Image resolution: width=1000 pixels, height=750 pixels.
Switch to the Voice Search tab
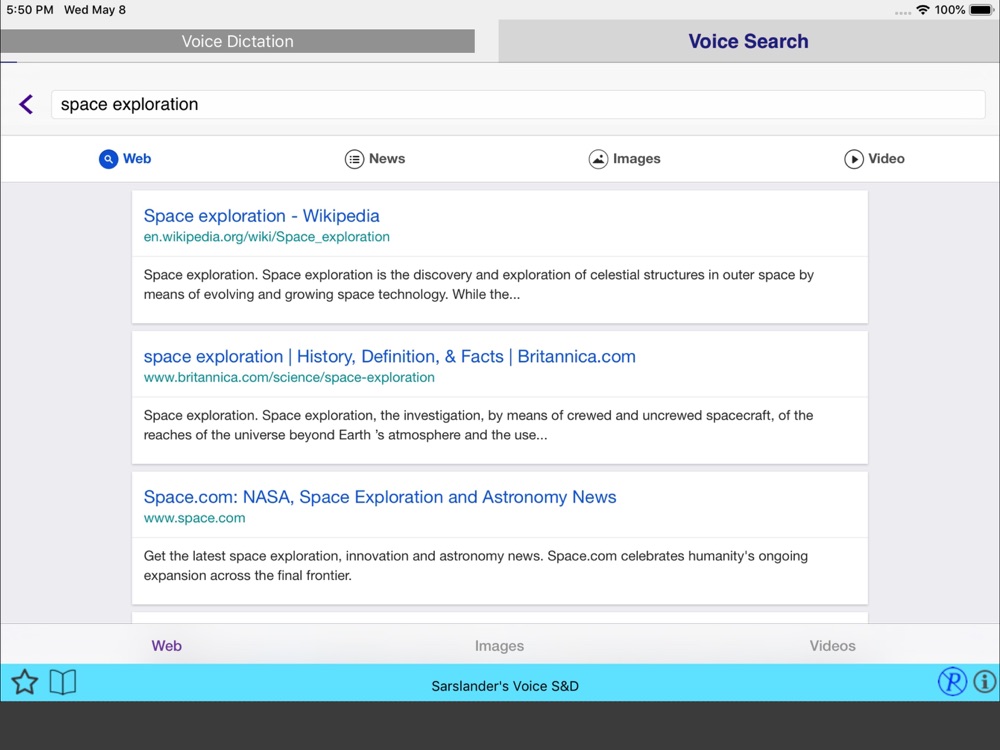pos(749,41)
